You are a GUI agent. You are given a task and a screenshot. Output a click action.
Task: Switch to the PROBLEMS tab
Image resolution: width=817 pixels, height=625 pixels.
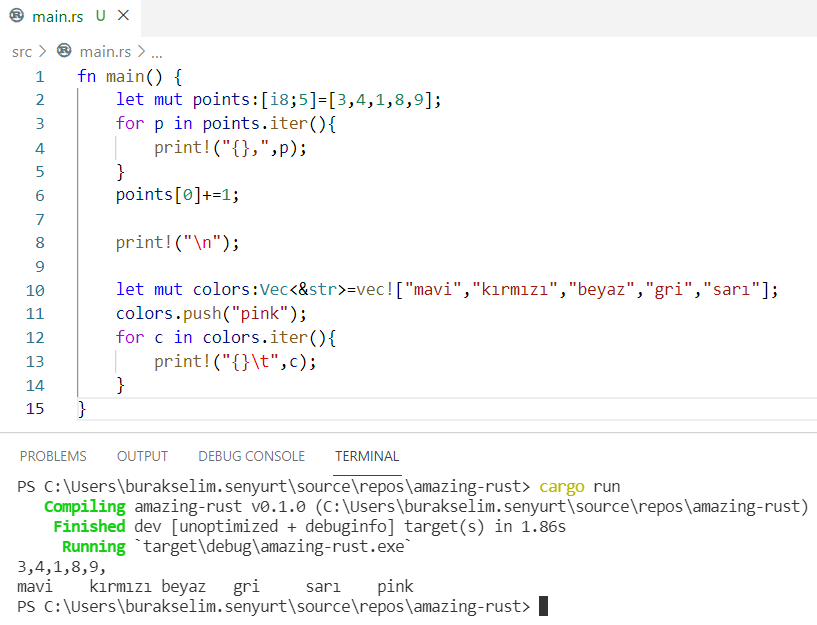pos(53,456)
